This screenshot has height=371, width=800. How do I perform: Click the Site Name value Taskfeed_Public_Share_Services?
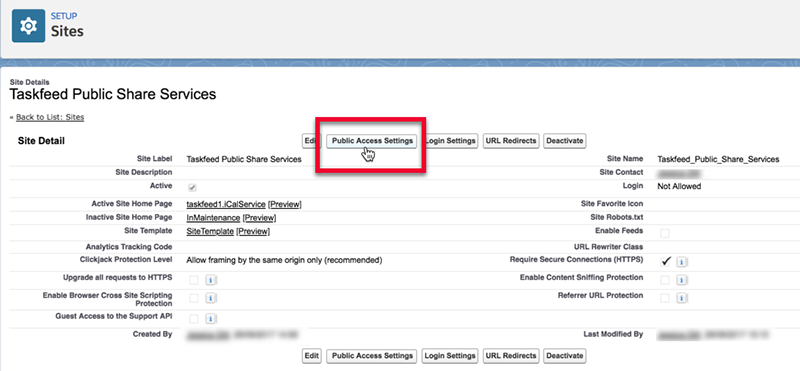718,159
